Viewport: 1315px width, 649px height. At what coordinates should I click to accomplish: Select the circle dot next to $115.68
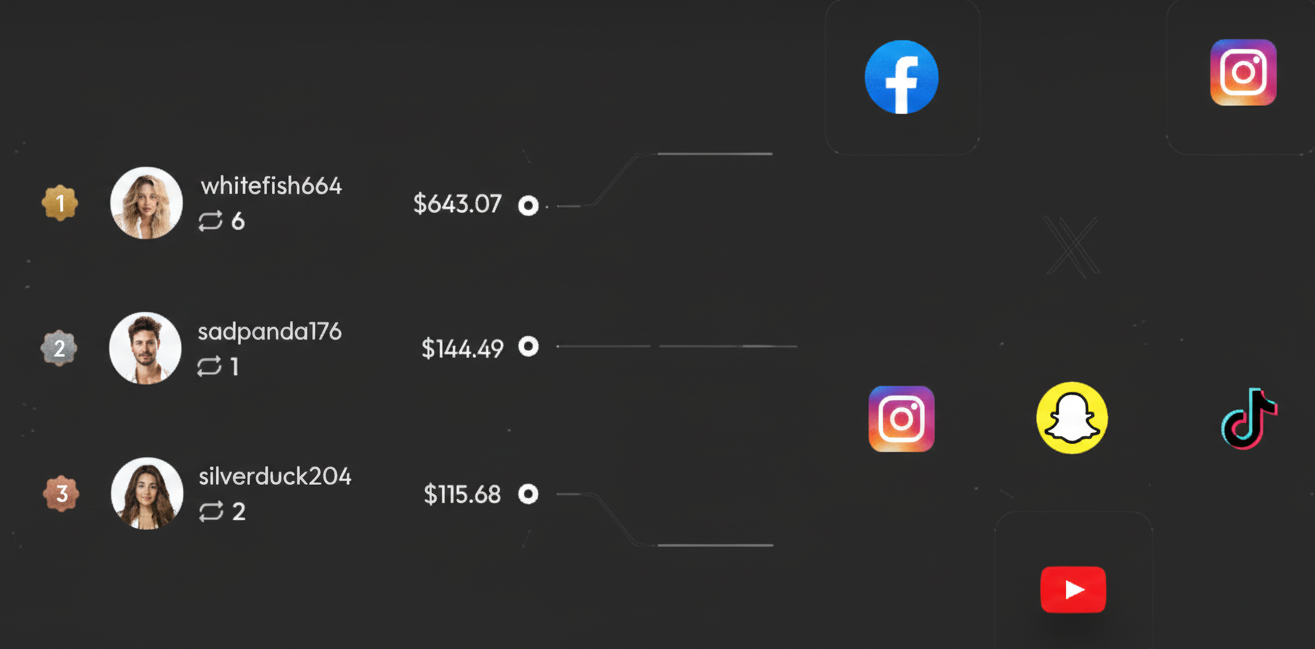pyautogui.click(x=528, y=494)
